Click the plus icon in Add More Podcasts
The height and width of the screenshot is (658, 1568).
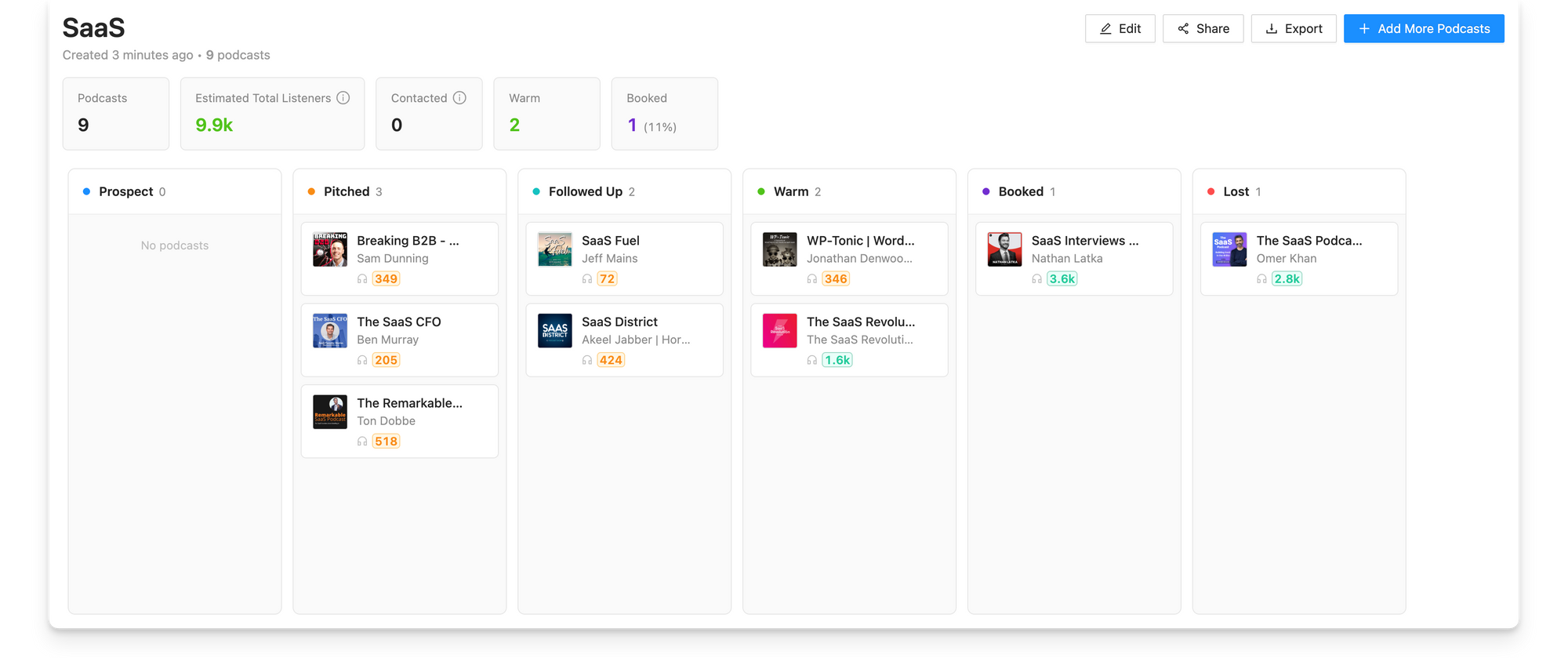pyautogui.click(x=1364, y=29)
